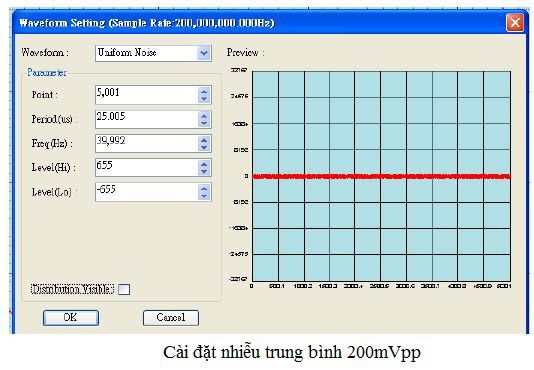Decrease Period(us) using the down spinner
The height and width of the screenshot is (370, 534).
point(204,123)
